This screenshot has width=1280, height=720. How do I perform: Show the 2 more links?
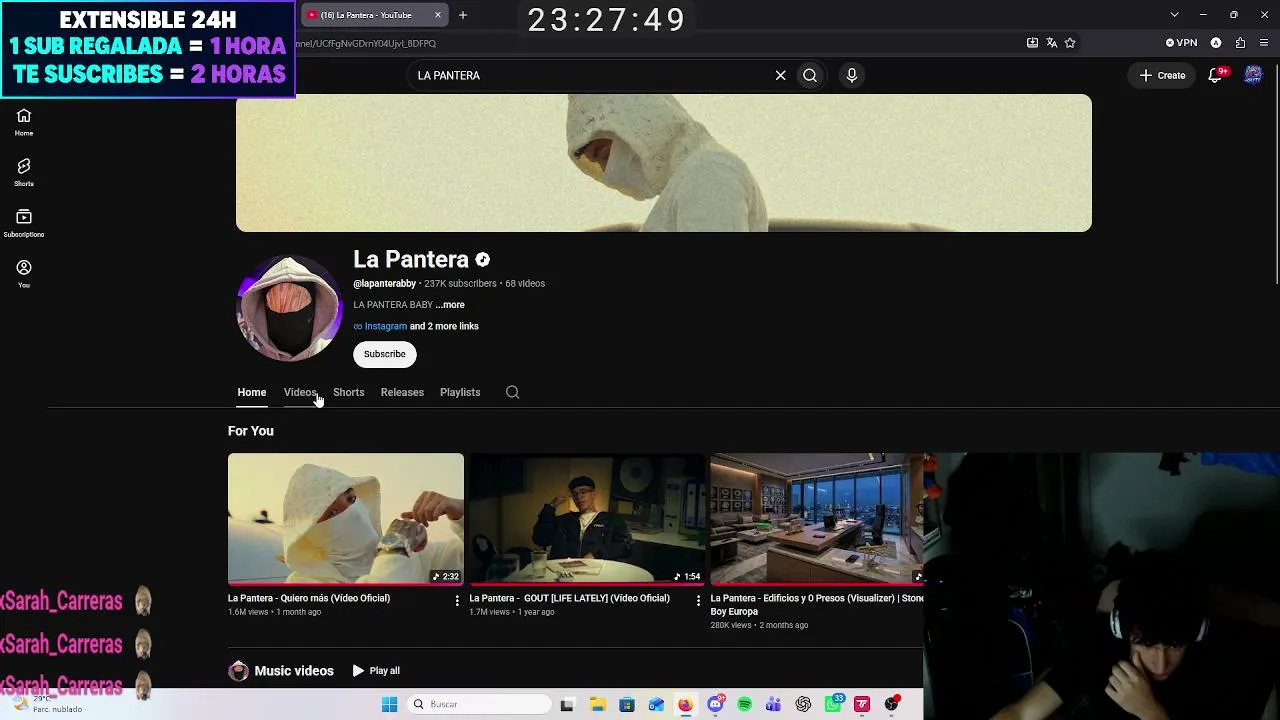pyautogui.click(x=444, y=326)
